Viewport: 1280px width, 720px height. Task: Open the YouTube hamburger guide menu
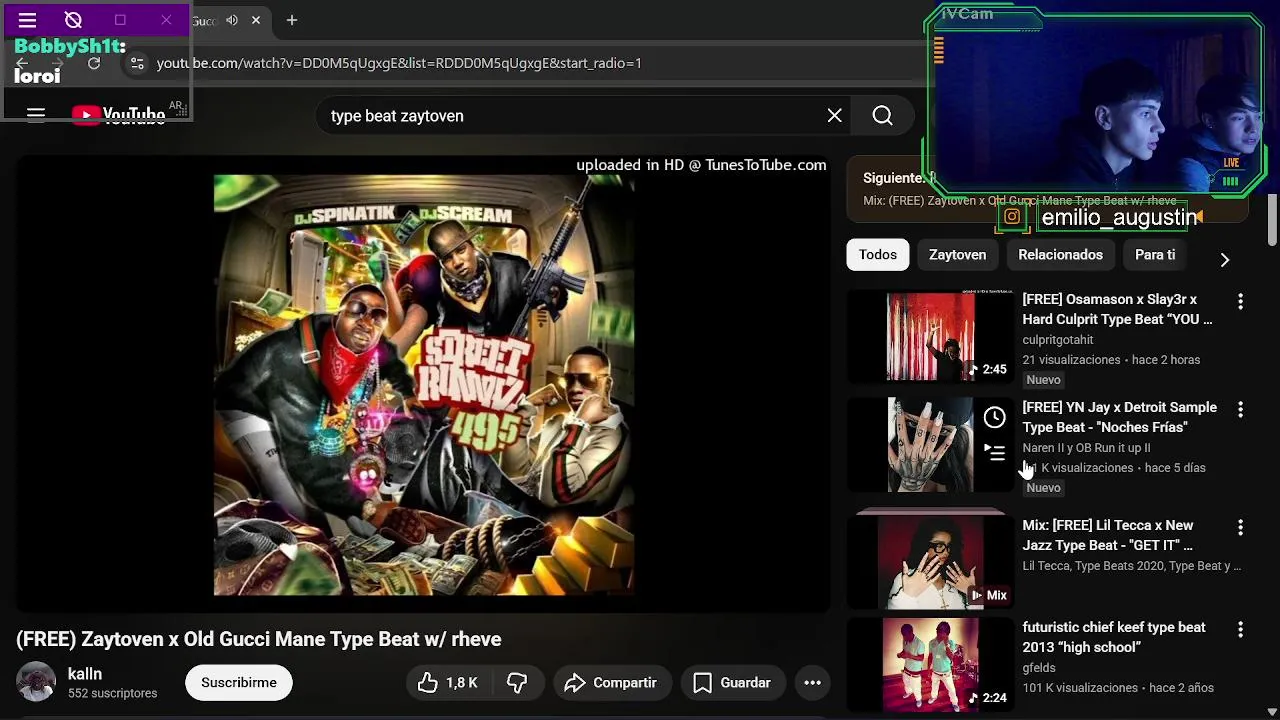click(36, 115)
